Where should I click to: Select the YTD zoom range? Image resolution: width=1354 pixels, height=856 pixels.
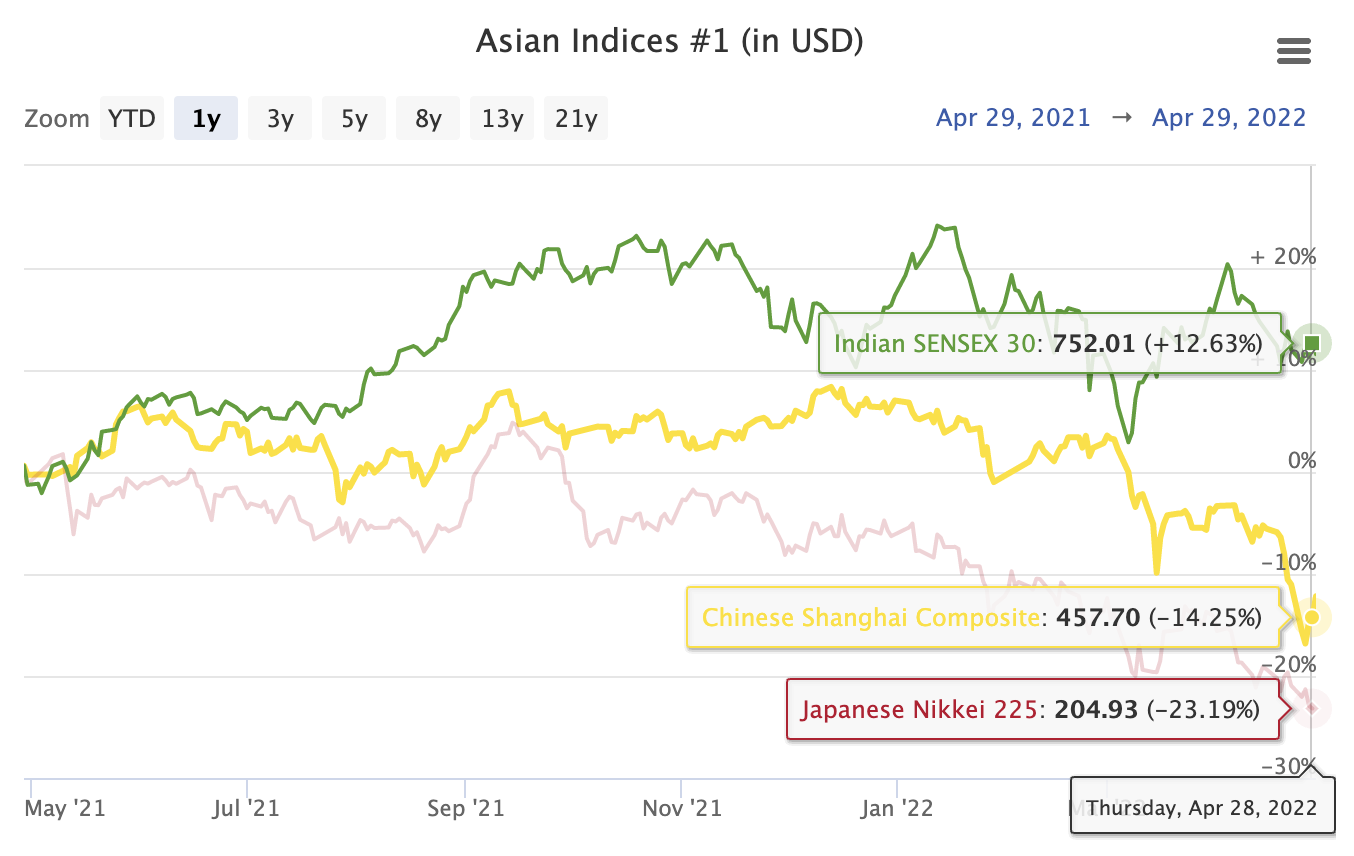tap(132, 119)
